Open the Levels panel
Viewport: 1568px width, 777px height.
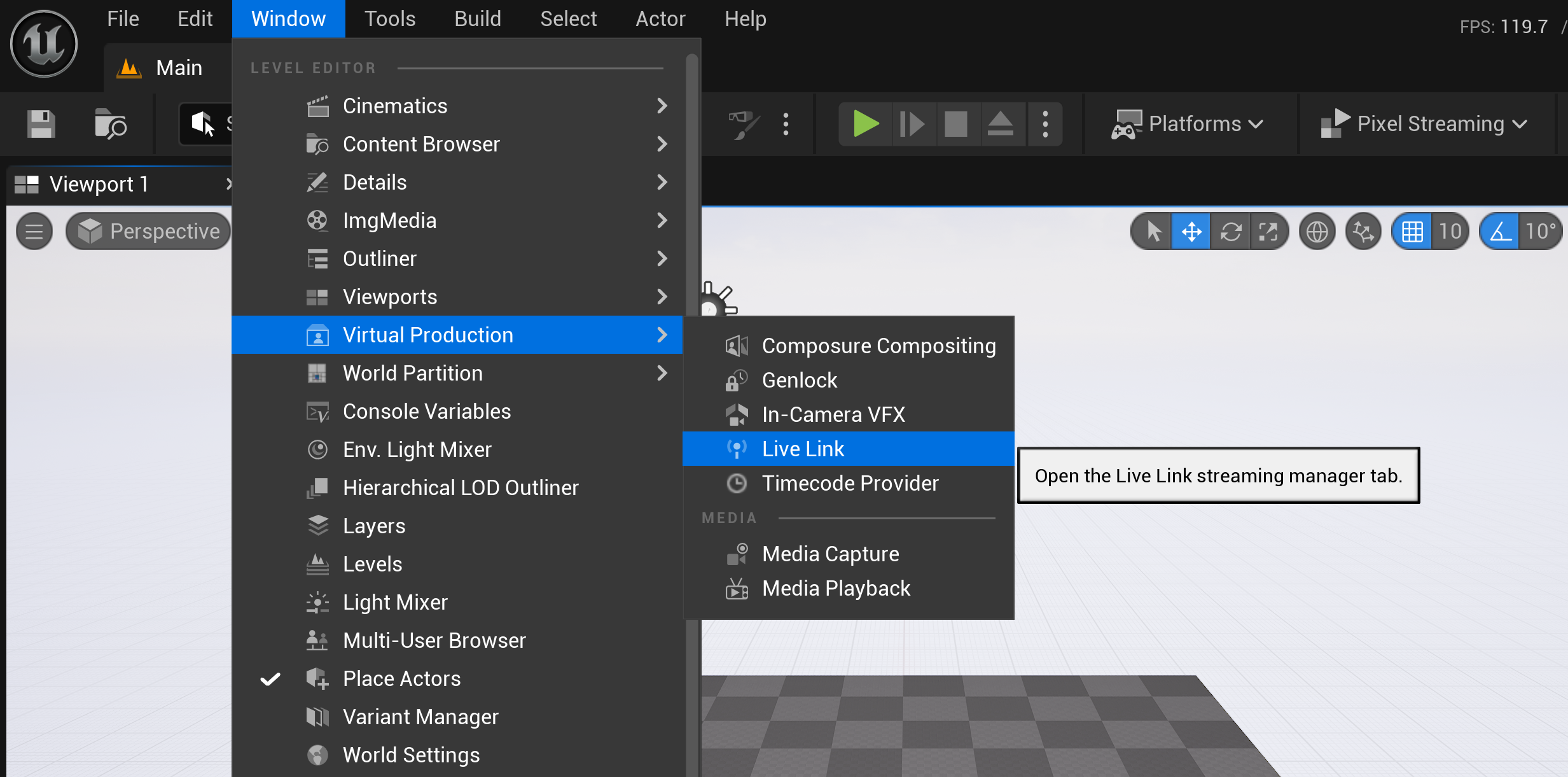coord(457,564)
